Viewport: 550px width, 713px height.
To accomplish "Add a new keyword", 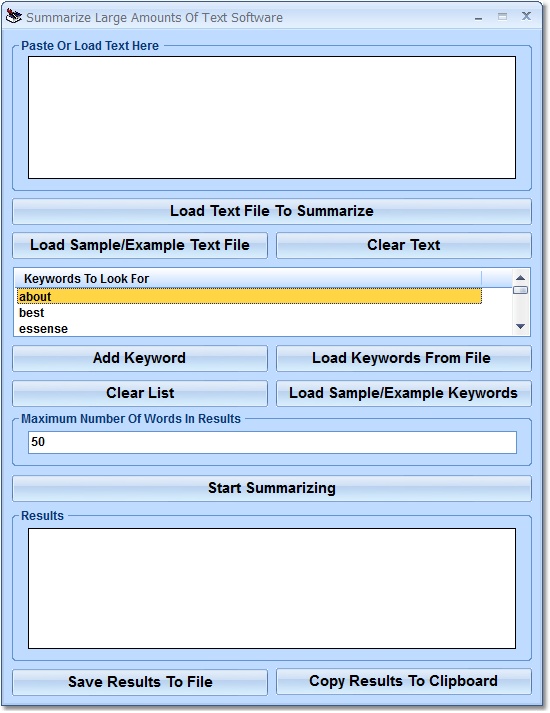I will pos(140,358).
